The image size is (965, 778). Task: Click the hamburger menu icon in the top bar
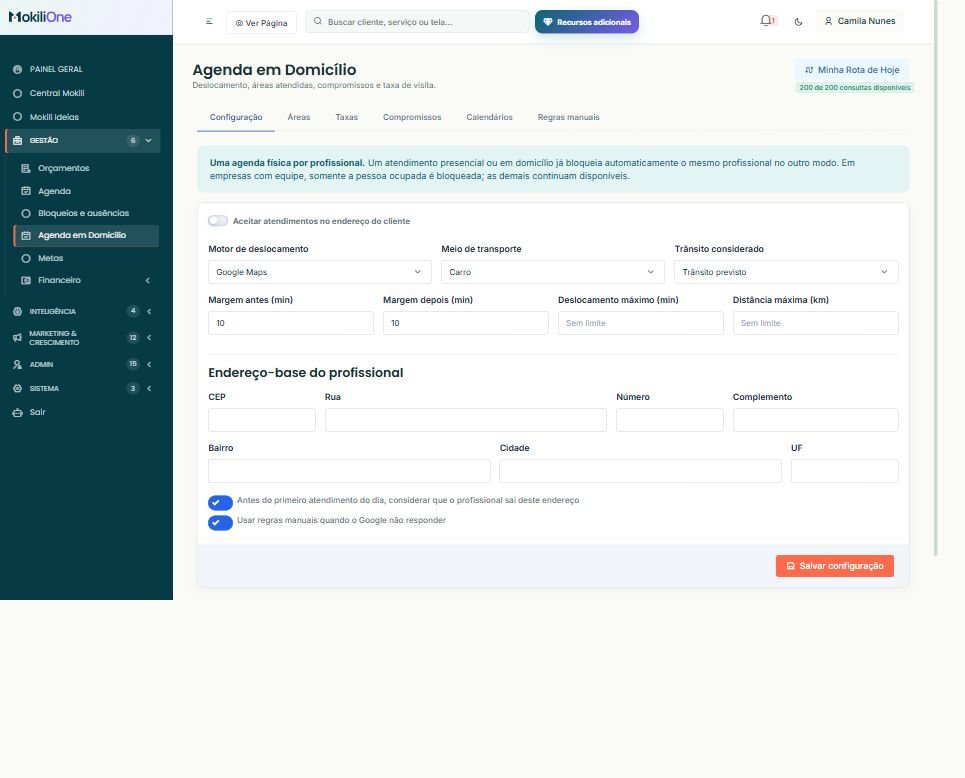(x=209, y=22)
